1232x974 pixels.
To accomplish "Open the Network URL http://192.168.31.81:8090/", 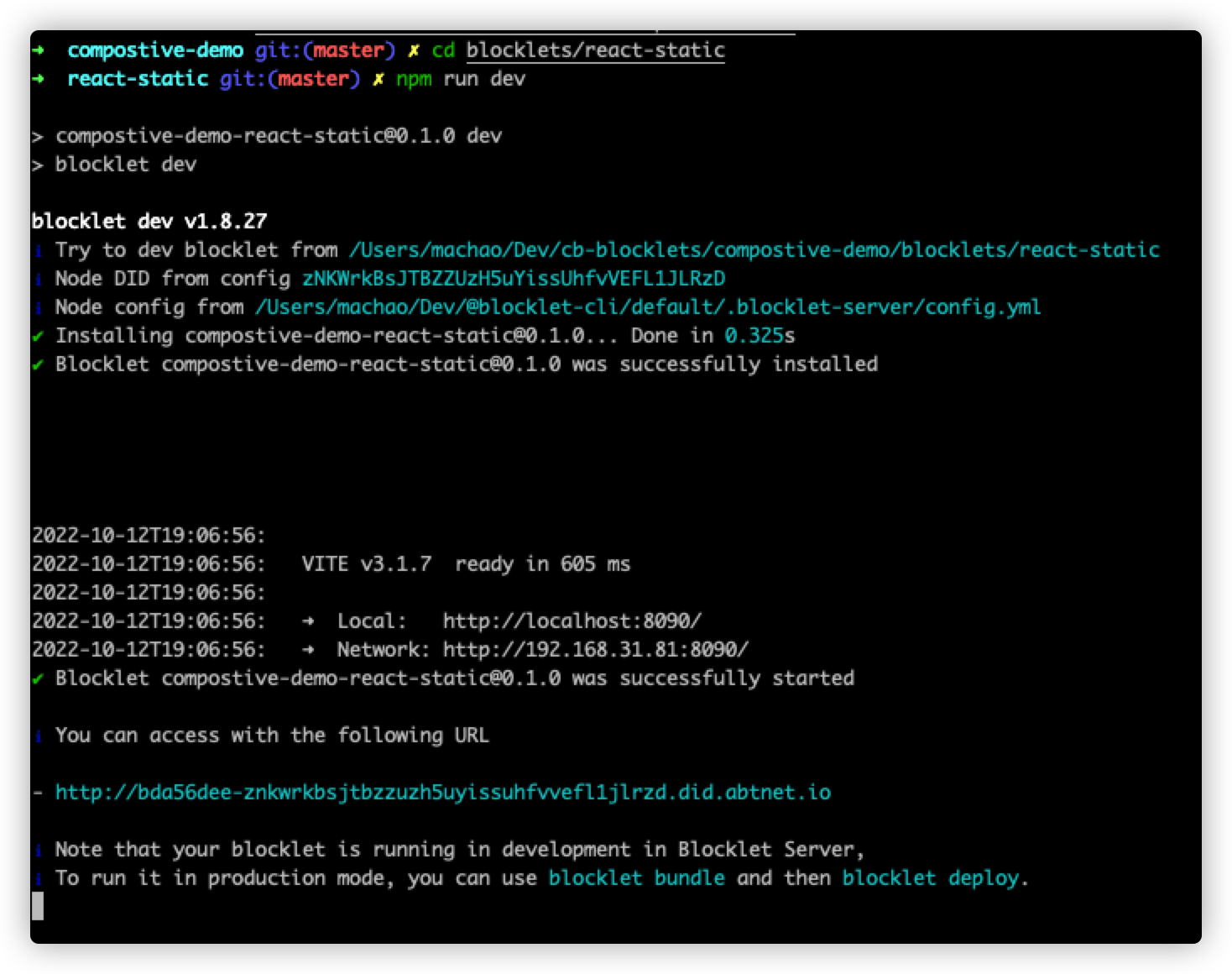I will [x=595, y=650].
